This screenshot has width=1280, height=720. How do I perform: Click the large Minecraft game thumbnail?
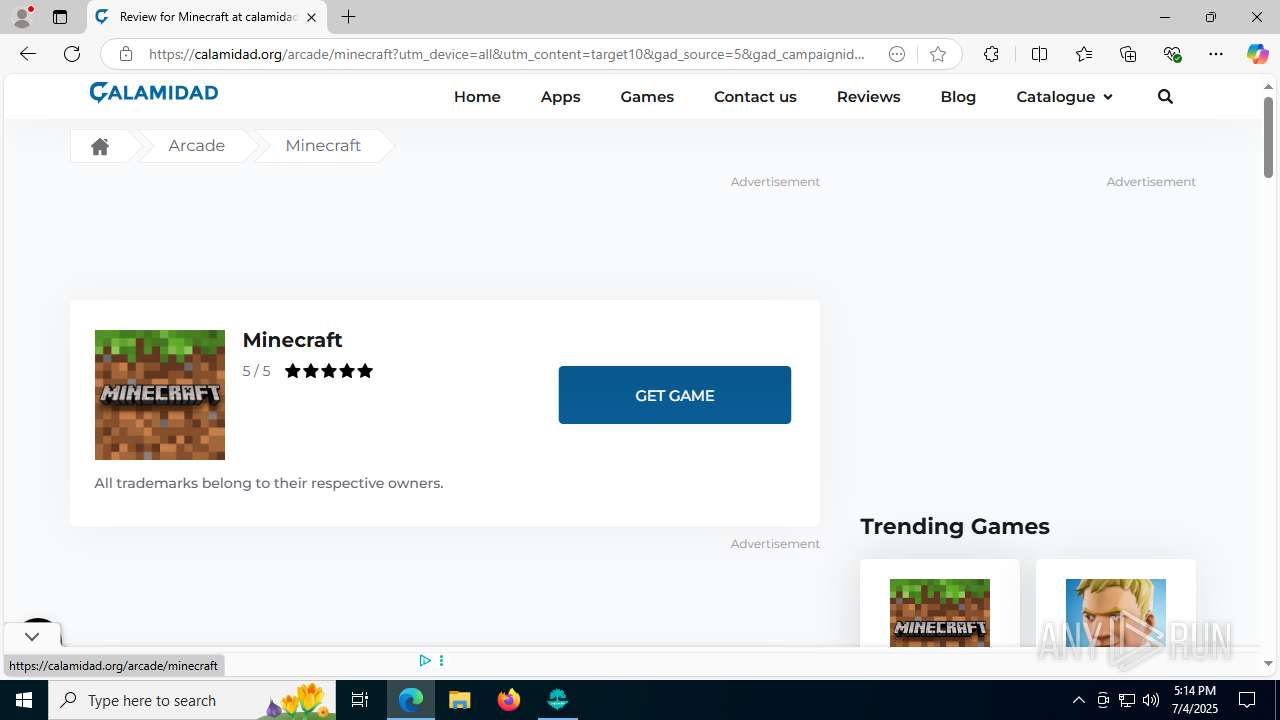coord(160,395)
